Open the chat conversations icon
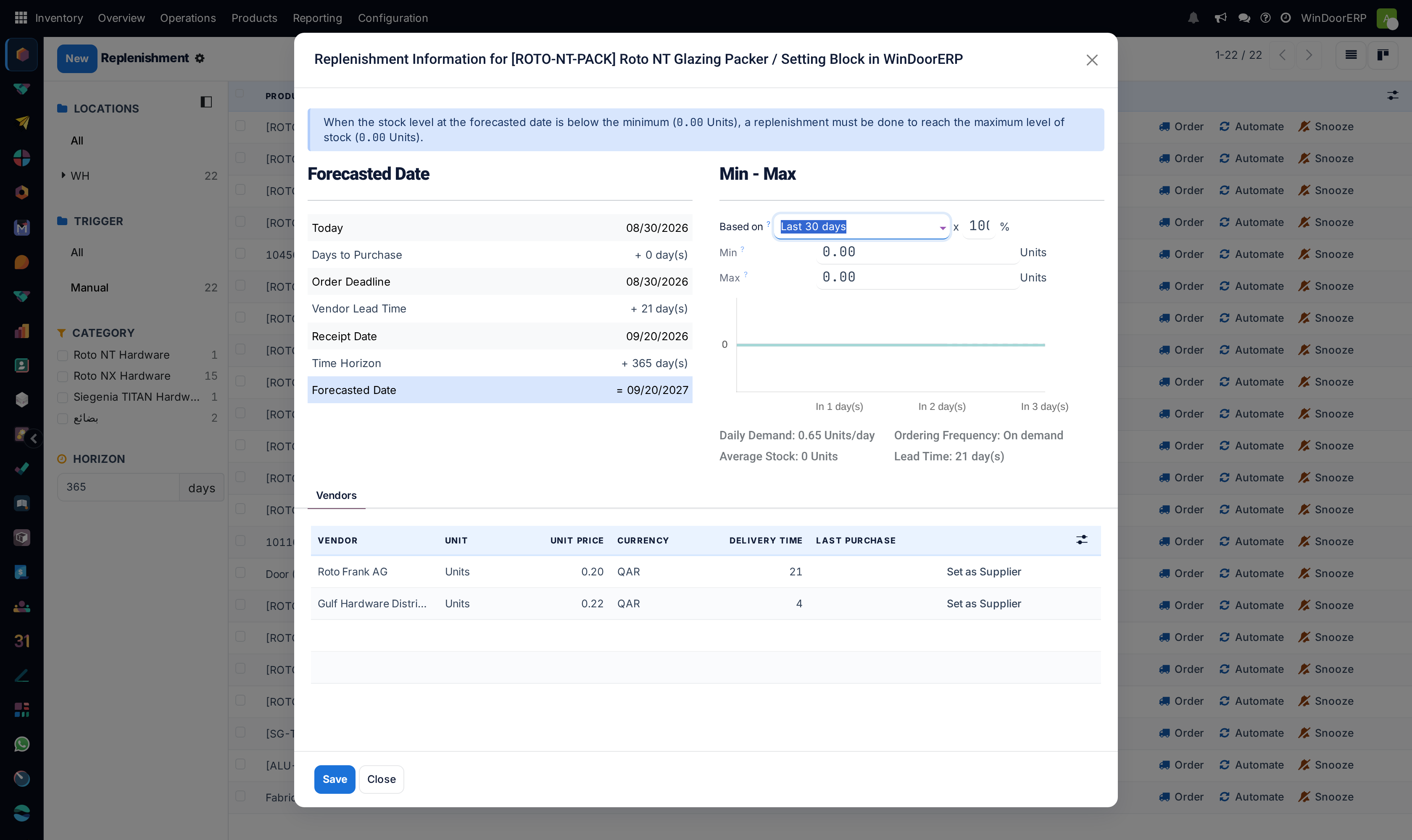 point(1244,18)
